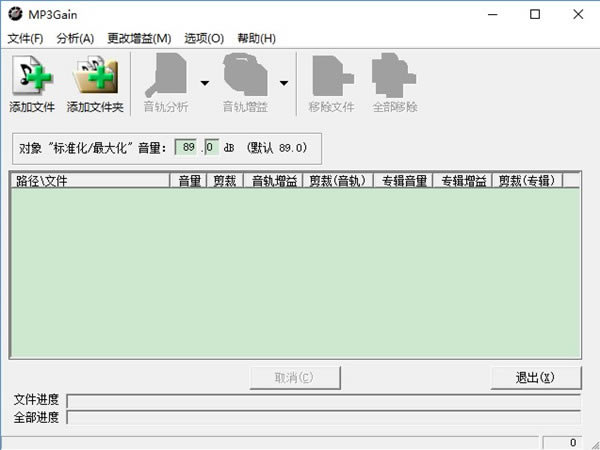Click the 添加文件夹 add folder icon
Screen dimensions: 600x450
[95, 75]
